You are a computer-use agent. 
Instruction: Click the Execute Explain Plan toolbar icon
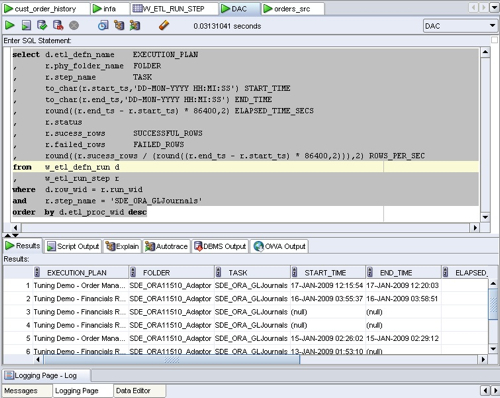pyautogui.click(x=119, y=25)
